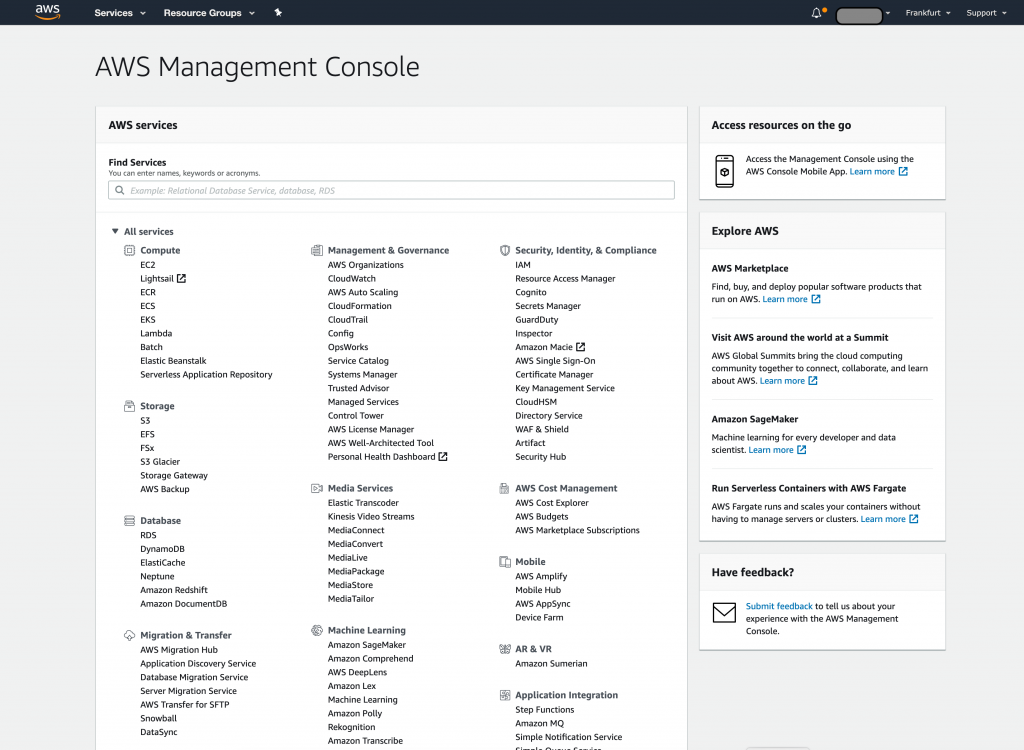Open the CloudFormation service
The height and width of the screenshot is (750, 1024).
pyautogui.click(x=360, y=306)
